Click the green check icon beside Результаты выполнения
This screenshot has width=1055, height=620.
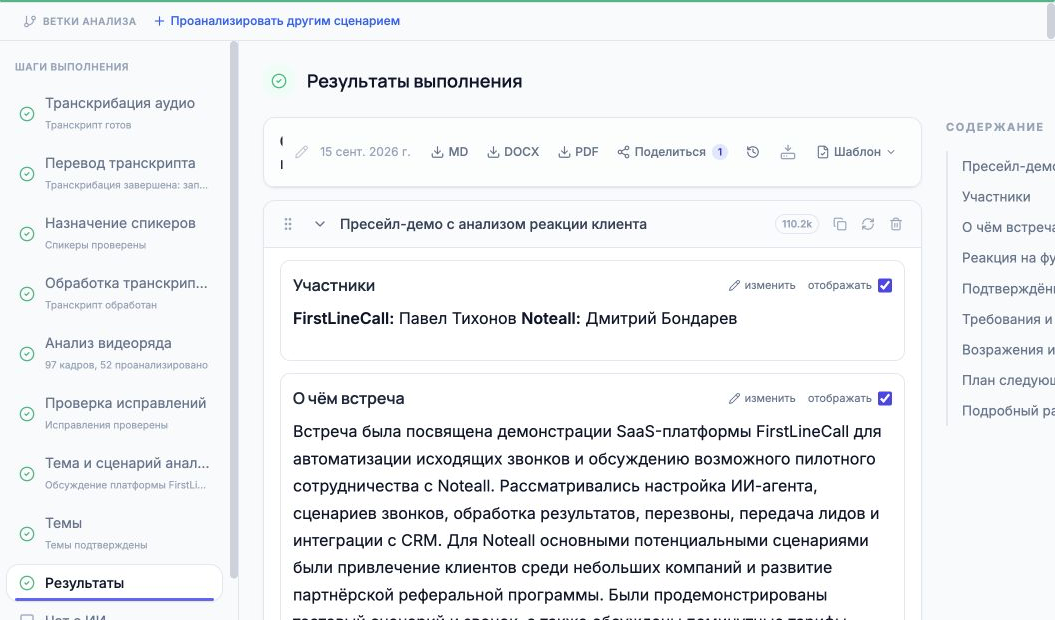(279, 81)
